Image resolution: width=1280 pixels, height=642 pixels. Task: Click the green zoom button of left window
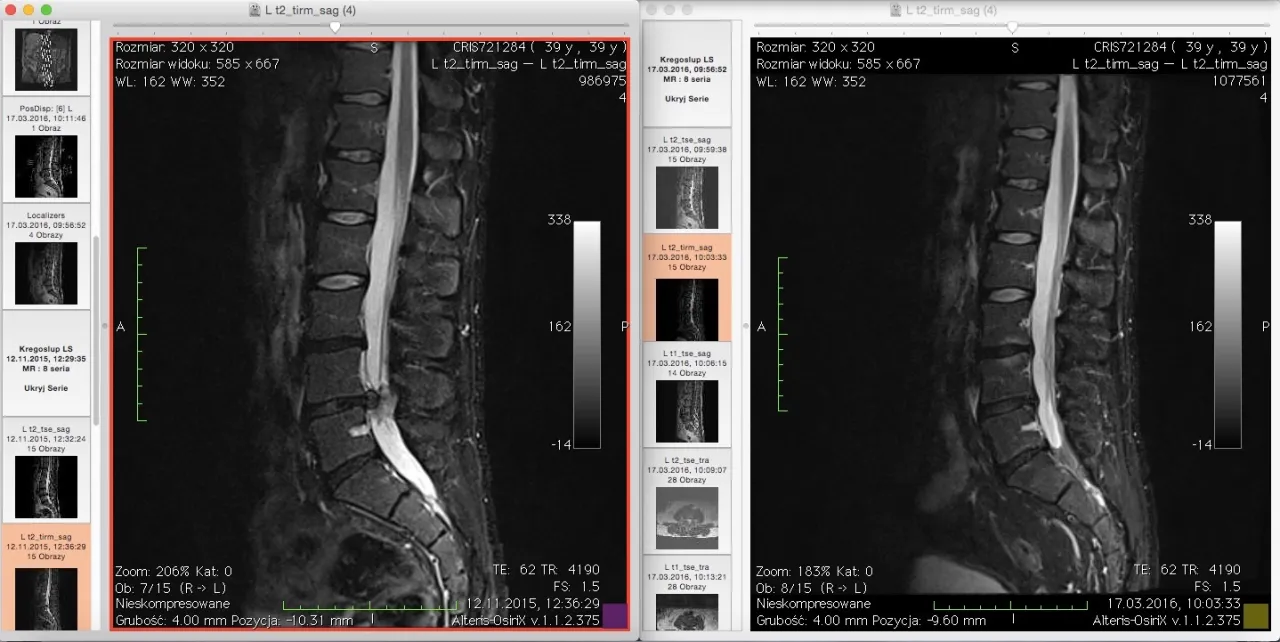coord(46,9)
